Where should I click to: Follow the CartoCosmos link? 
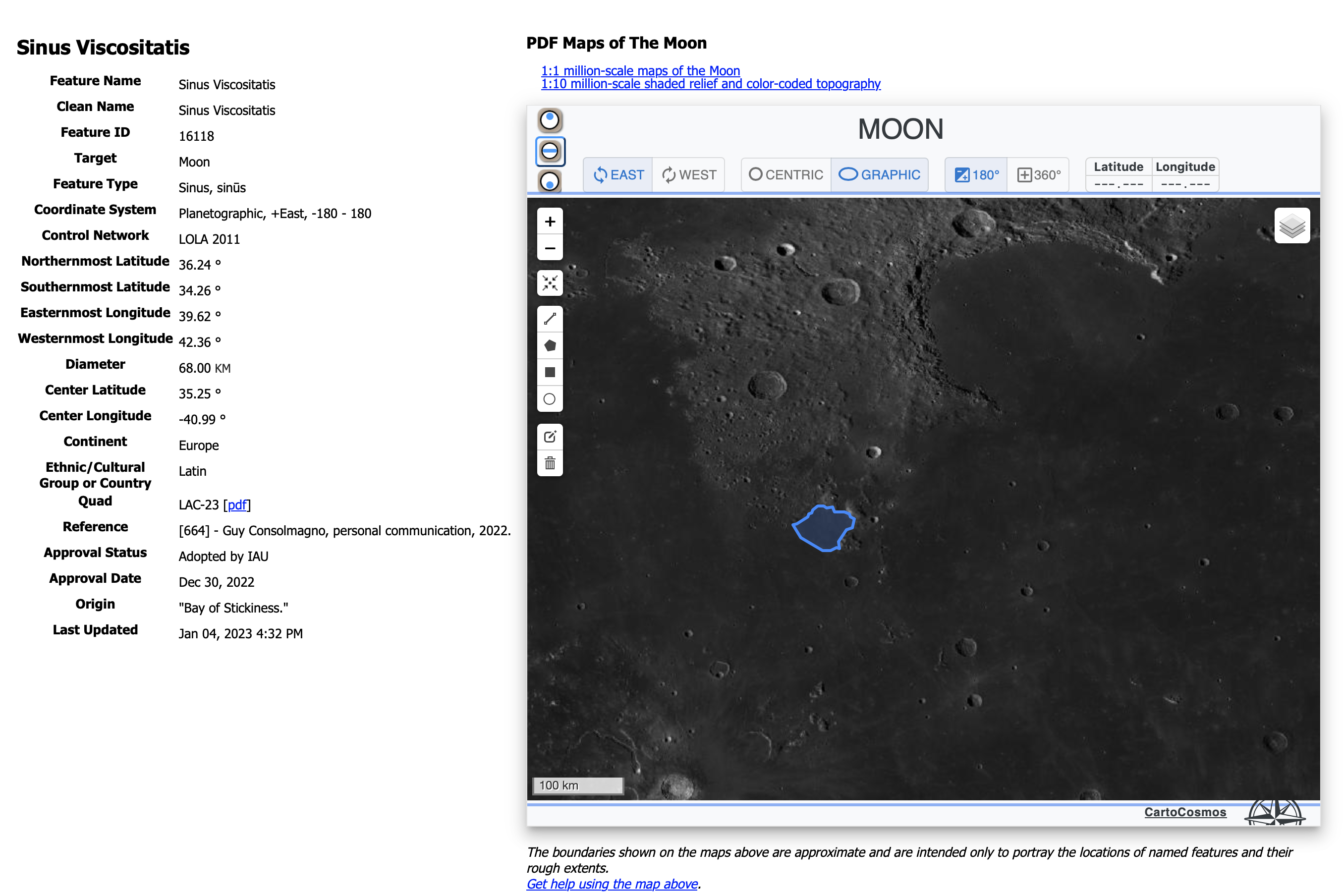click(1185, 812)
